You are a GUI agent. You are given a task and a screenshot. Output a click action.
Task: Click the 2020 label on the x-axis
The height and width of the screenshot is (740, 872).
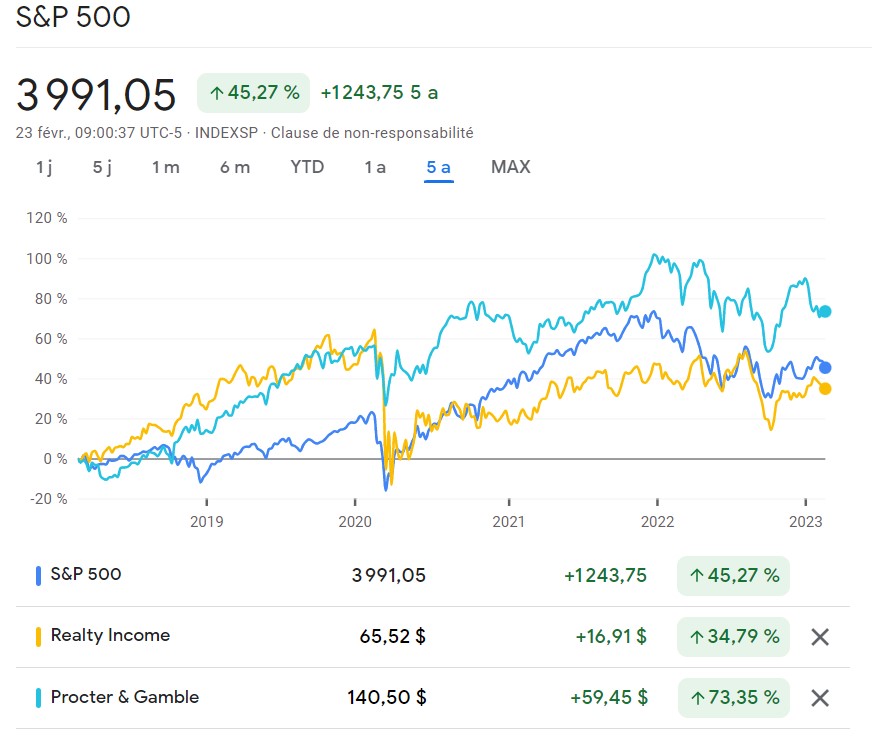(355, 522)
